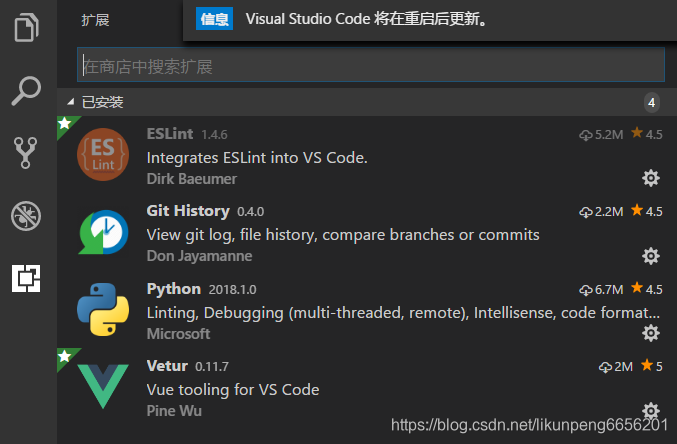Collapse the 已安装 installed section

click(x=71, y=102)
